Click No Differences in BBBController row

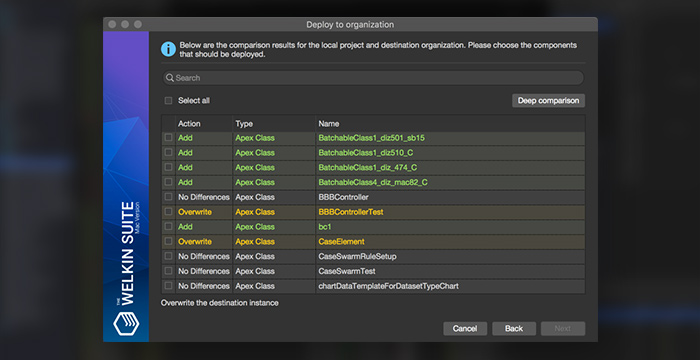[x=204, y=197]
